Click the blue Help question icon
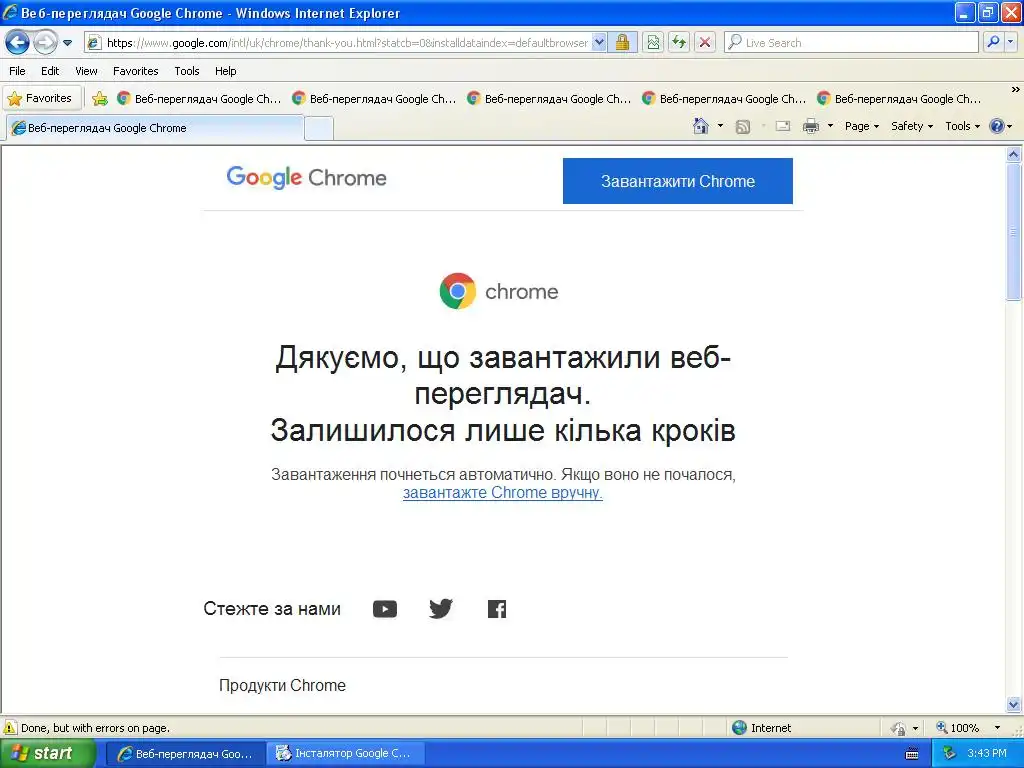1024x768 pixels. coord(997,126)
